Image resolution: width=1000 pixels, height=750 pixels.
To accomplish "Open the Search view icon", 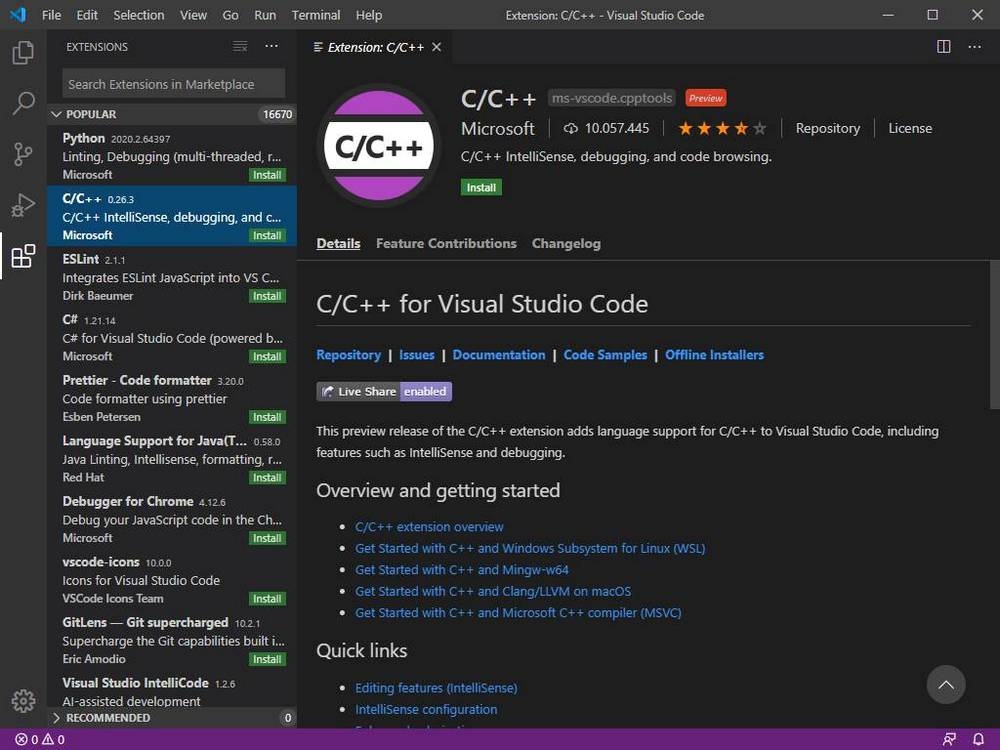I will point(23,103).
